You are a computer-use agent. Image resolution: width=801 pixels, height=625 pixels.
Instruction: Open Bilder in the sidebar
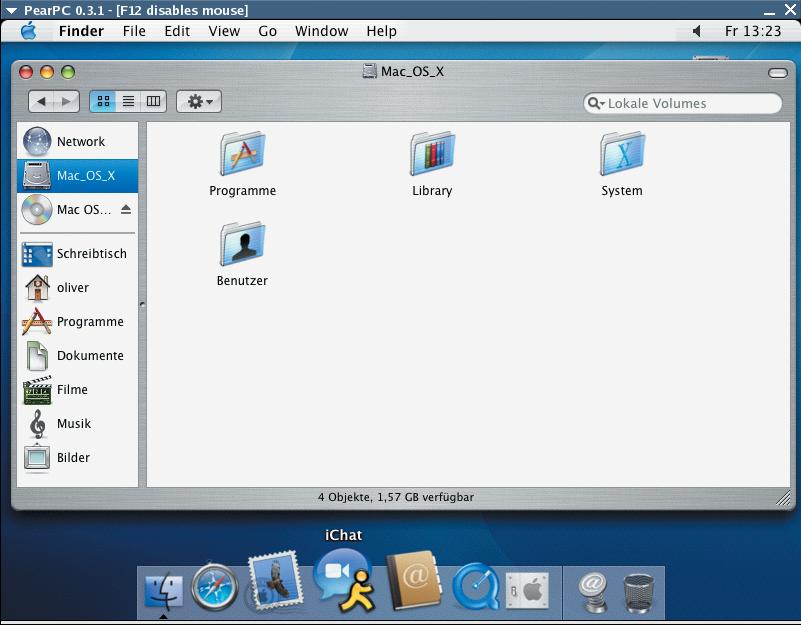coord(78,458)
